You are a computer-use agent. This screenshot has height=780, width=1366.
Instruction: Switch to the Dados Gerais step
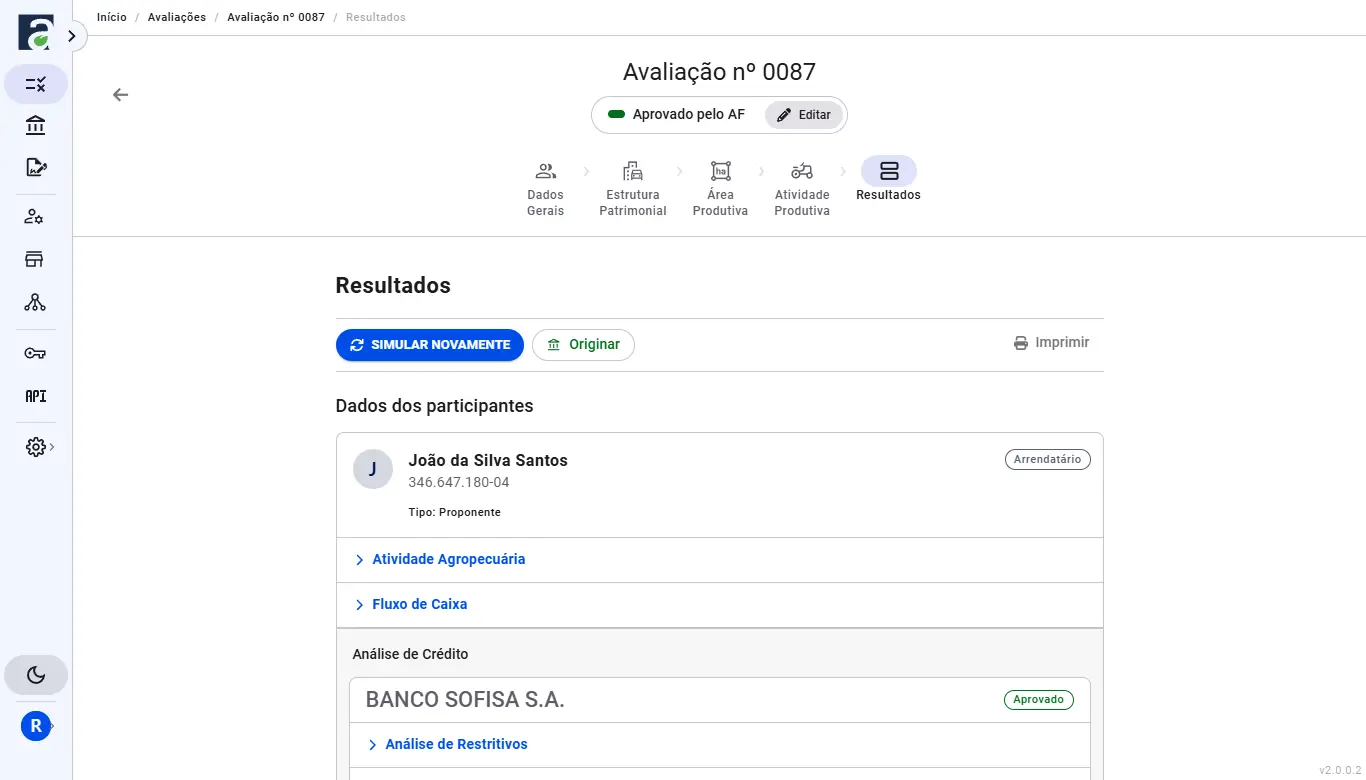[x=545, y=186]
